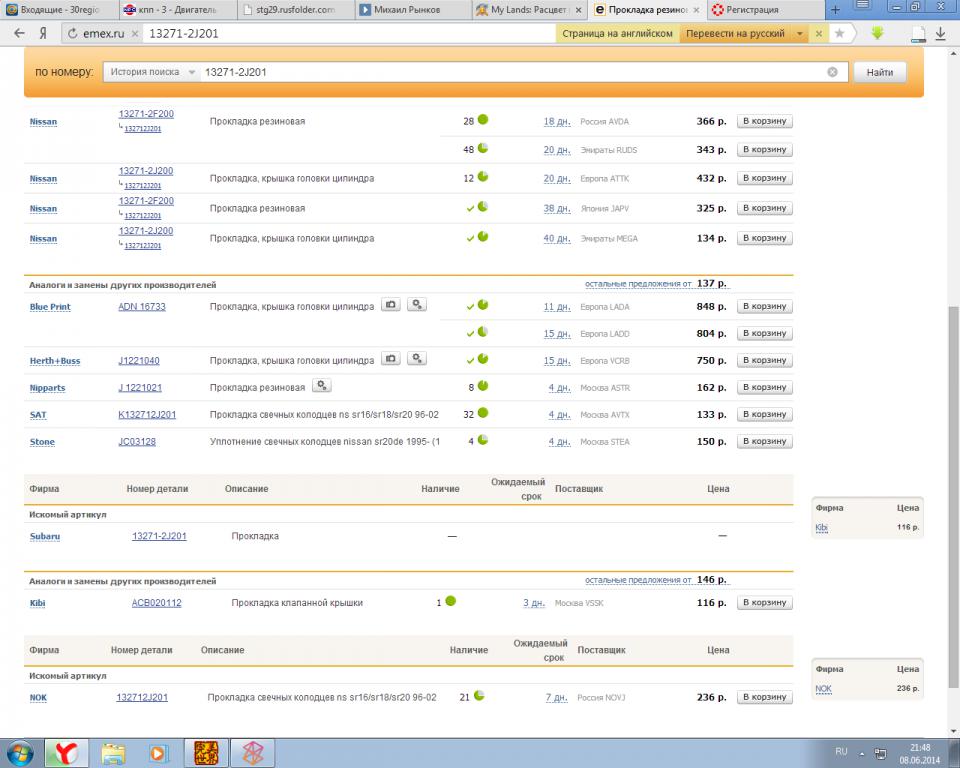Add Kibi ACB020112 for 116 р. to cart

tap(764, 603)
